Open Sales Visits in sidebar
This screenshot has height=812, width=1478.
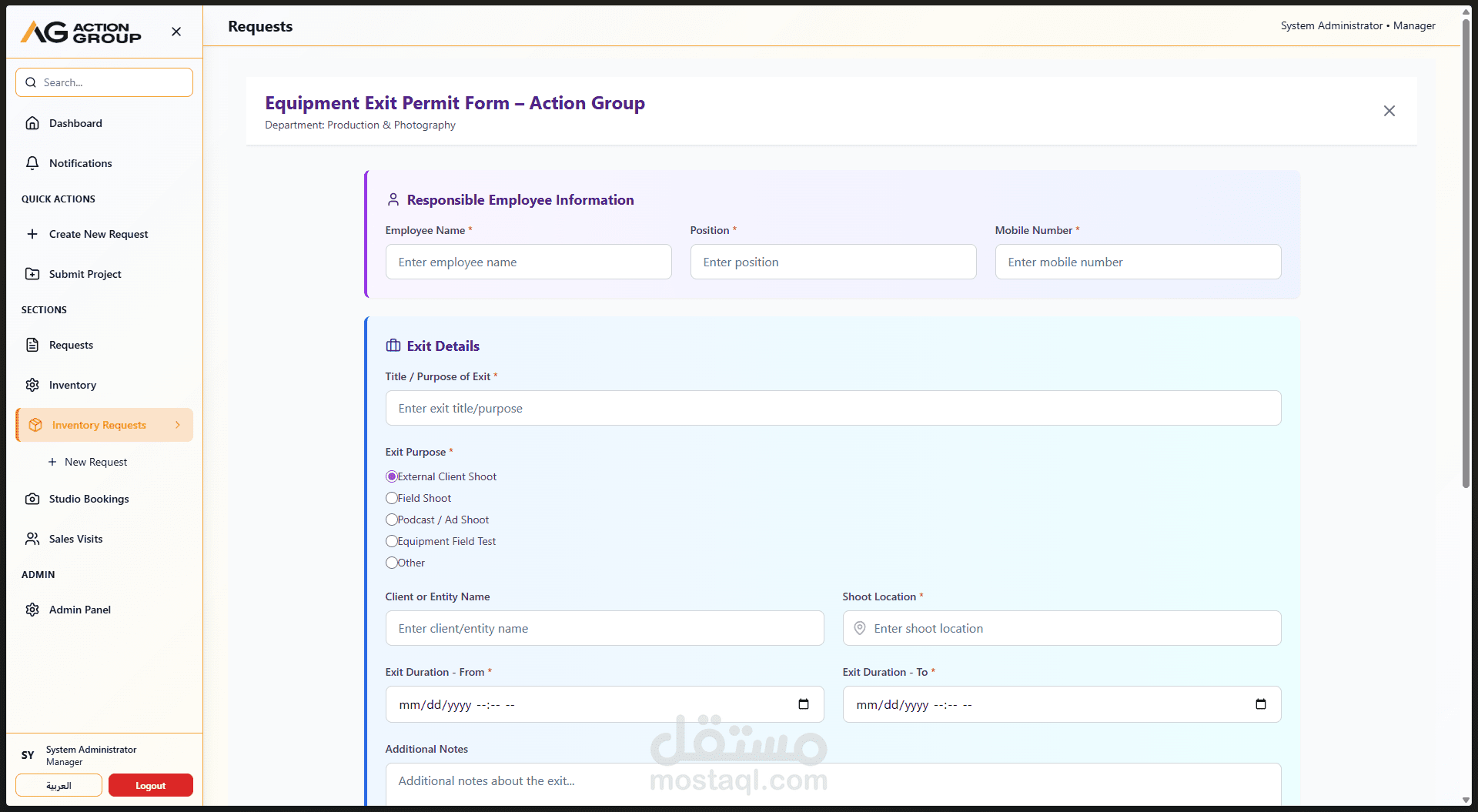tap(104, 539)
